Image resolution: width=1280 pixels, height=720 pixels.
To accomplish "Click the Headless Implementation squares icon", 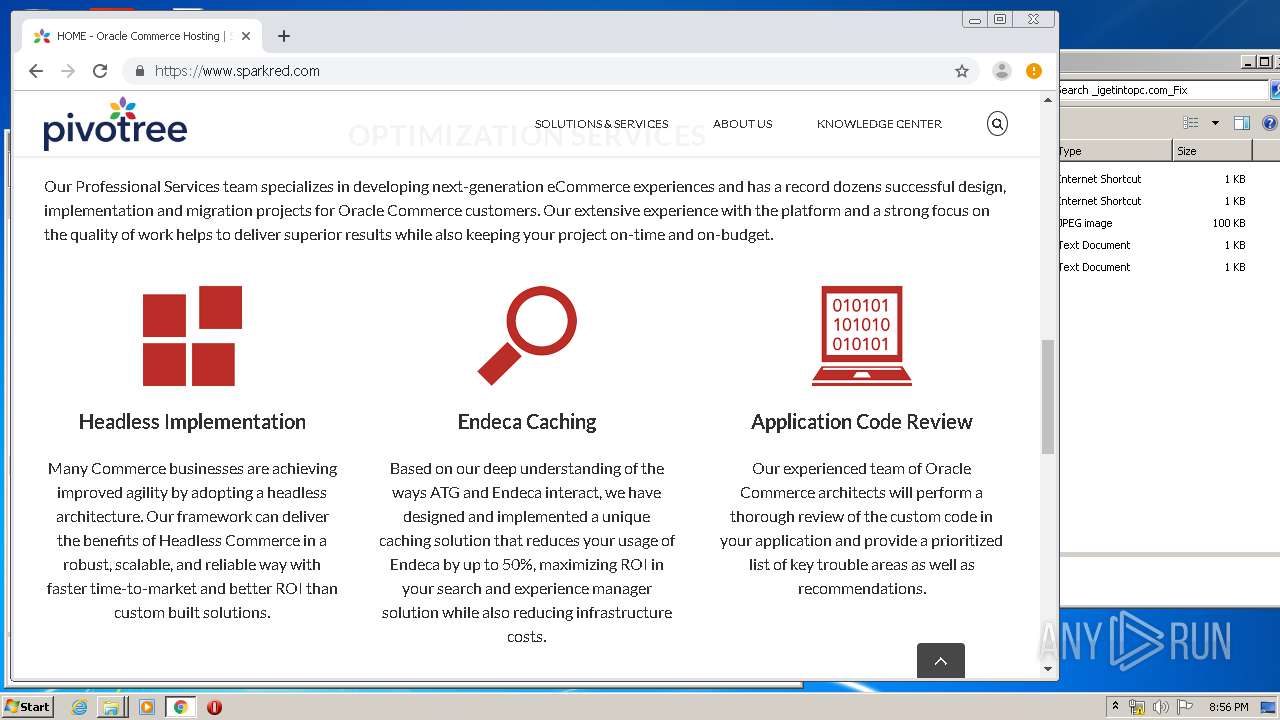I will (x=192, y=336).
